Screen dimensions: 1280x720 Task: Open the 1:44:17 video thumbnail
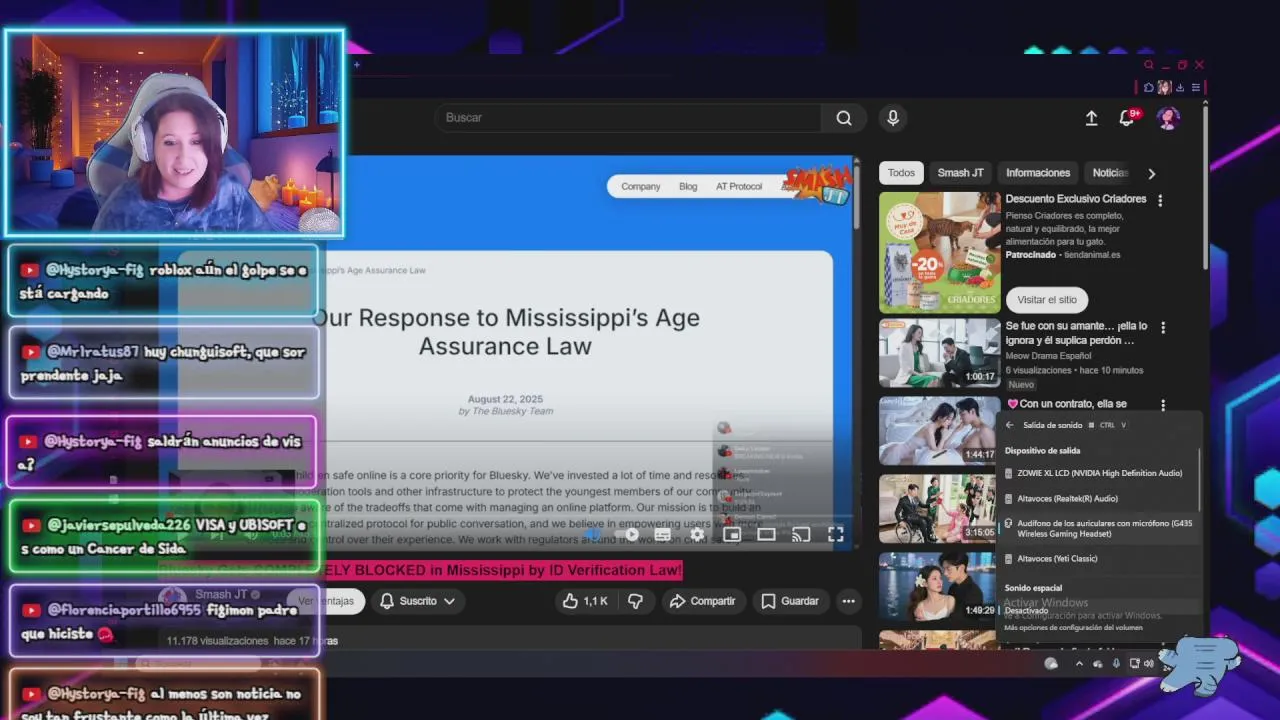coord(940,431)
